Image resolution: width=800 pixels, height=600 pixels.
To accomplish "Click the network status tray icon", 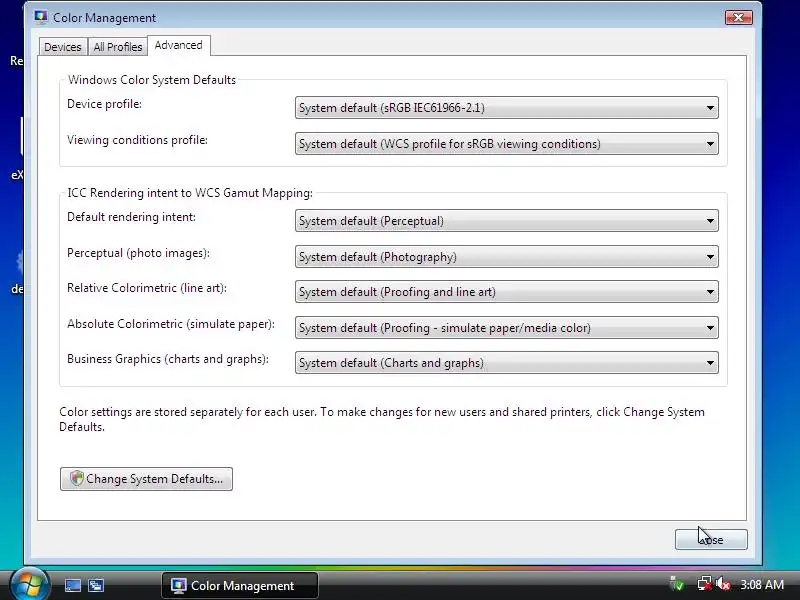I will pos(704,584).
